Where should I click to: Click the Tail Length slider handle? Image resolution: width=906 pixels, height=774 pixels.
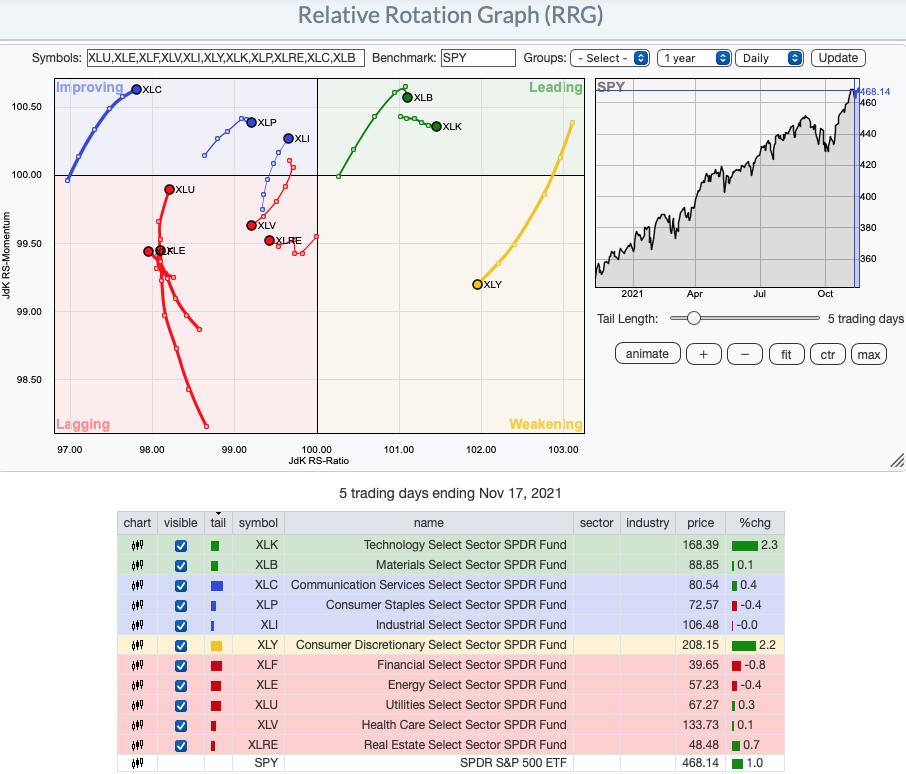pos(693,318)
